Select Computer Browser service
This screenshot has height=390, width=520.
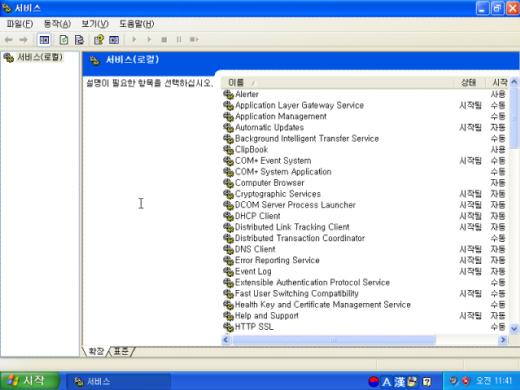pyautogui.click(x=269, y=183)
